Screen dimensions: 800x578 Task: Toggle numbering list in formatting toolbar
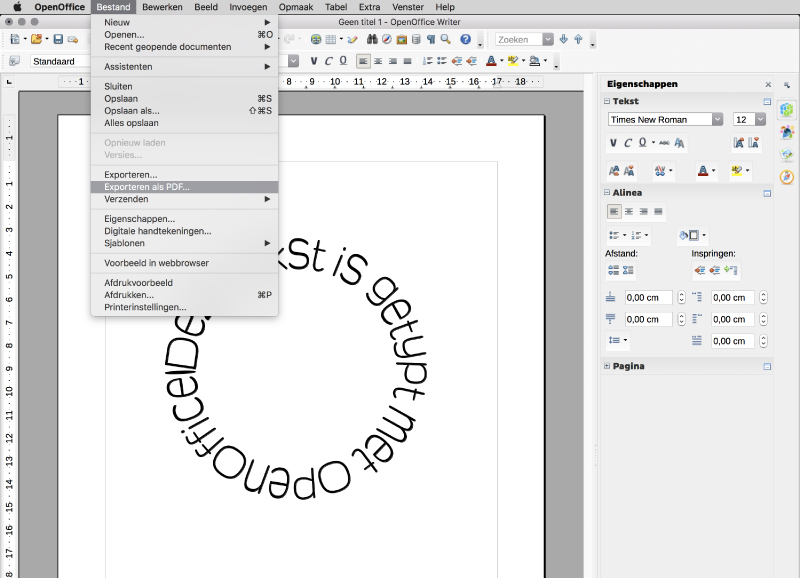(x=428, y=61)
